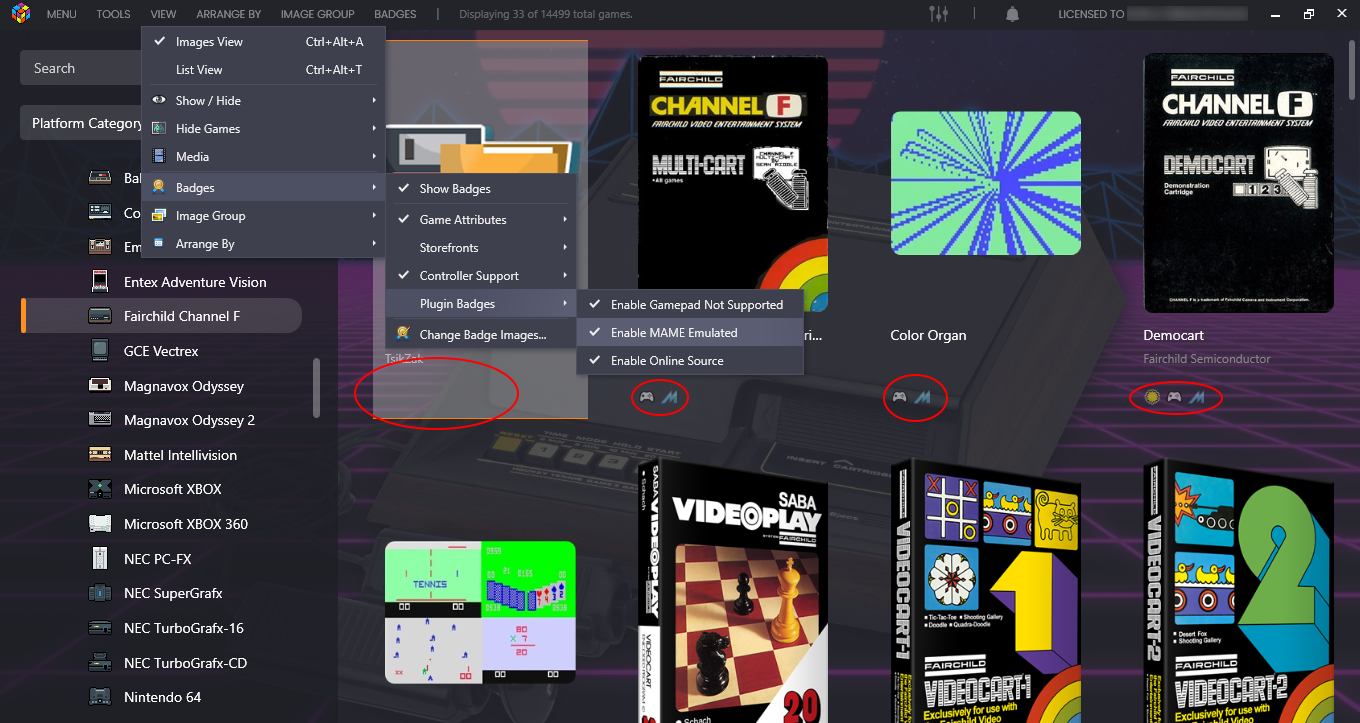
Task: Select Fairchild Channel F platform
Action: point(162,316)
